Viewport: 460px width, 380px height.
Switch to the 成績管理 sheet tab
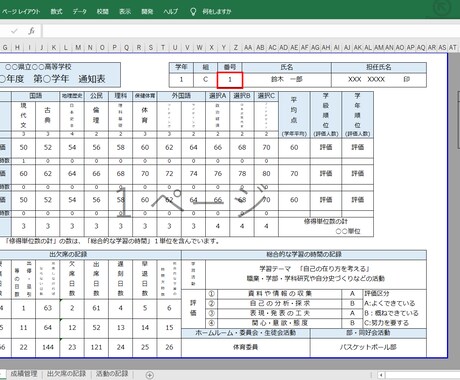point(24,374)
